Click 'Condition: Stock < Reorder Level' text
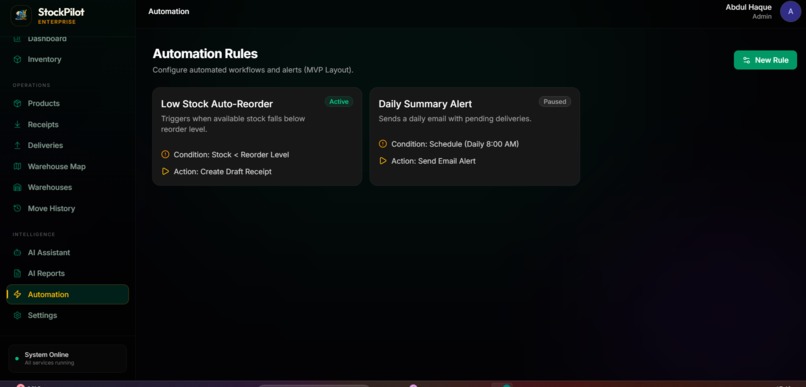The width and height of the screenshot is (806, 387). pyautogui.click(x=231, y=155)
